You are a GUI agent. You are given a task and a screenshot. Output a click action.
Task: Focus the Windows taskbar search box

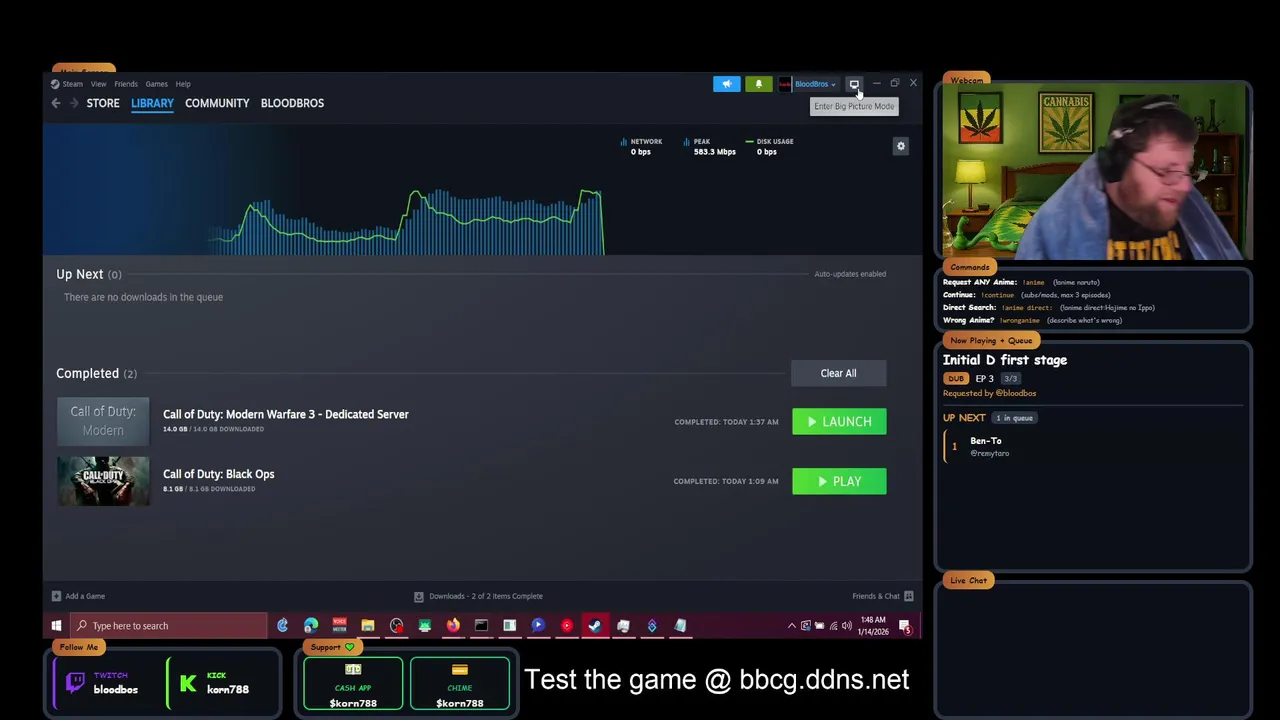click(168, 626)
